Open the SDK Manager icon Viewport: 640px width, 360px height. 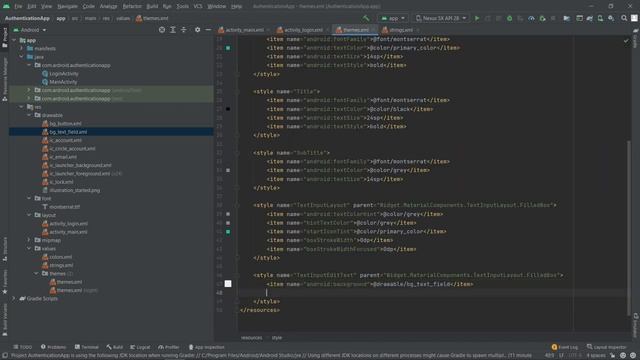(x=611, y=18)
